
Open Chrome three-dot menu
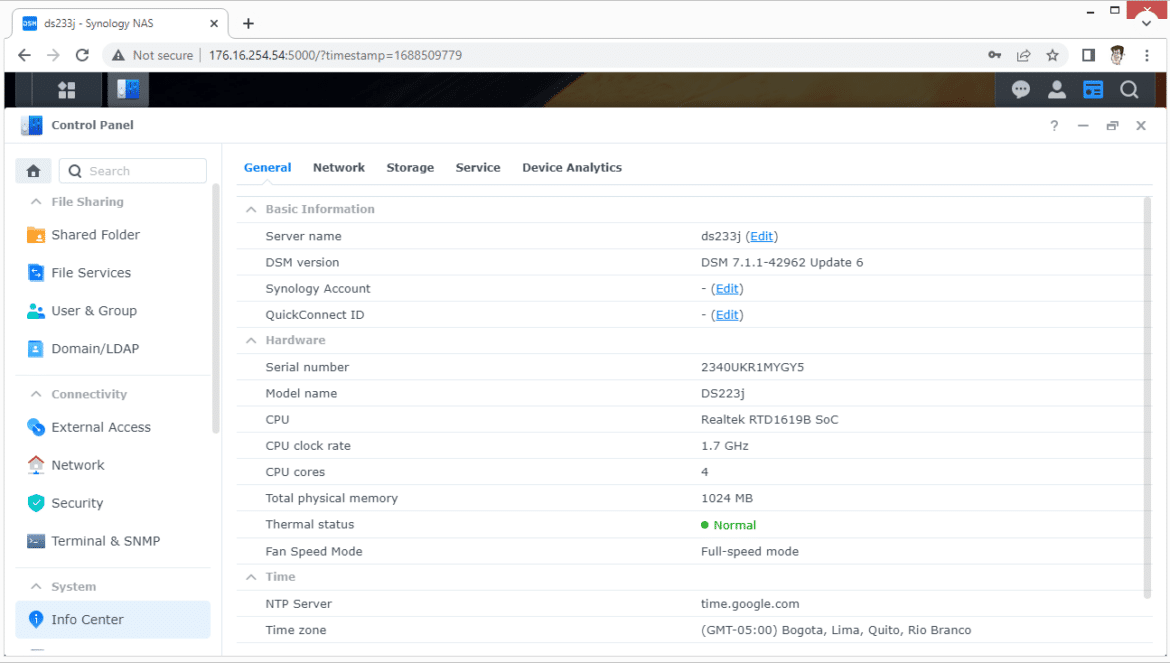coord(1147,55)
